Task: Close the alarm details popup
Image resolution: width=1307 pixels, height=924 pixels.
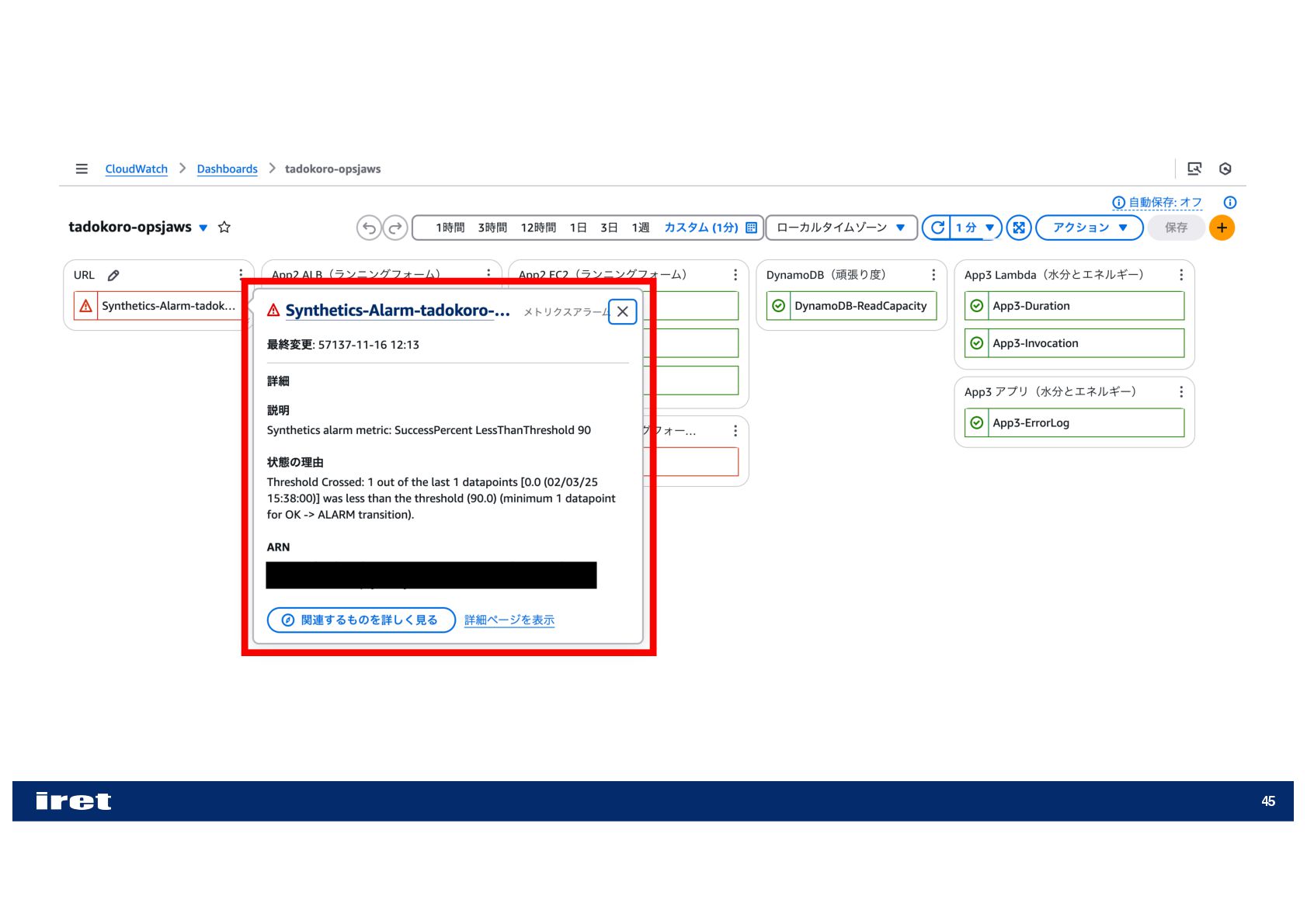Action: tap(623, 311)
